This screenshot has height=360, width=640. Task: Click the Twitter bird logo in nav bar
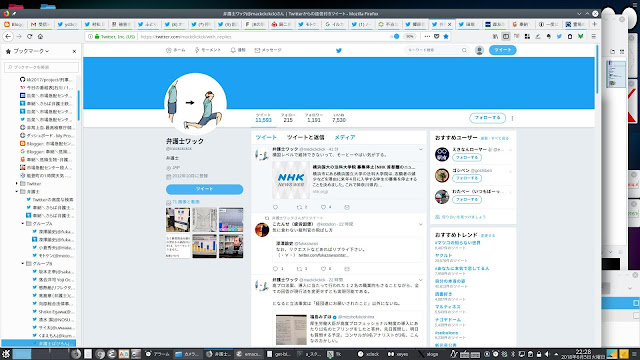point(338,50)
